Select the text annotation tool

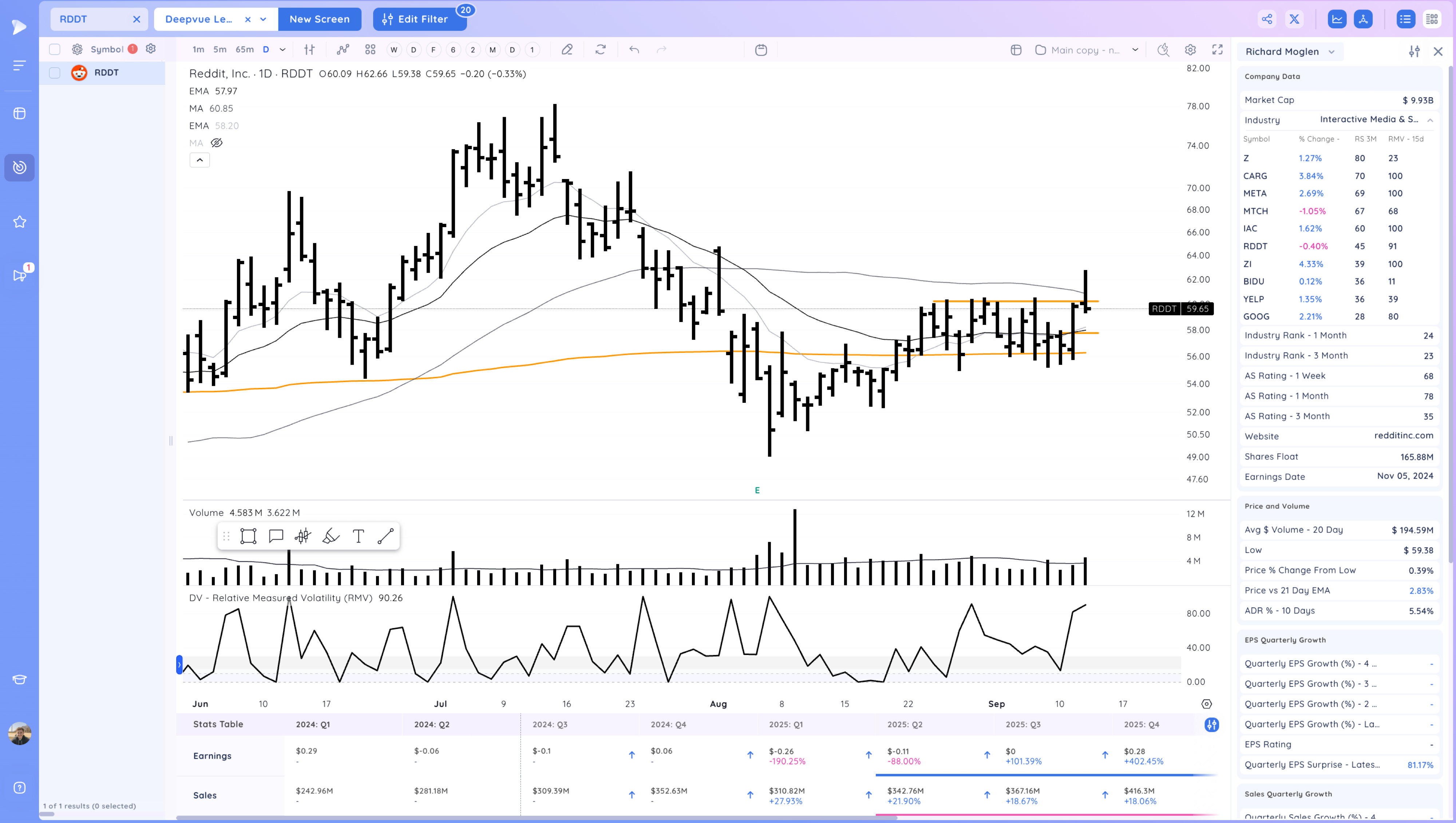tap(358, 536)
